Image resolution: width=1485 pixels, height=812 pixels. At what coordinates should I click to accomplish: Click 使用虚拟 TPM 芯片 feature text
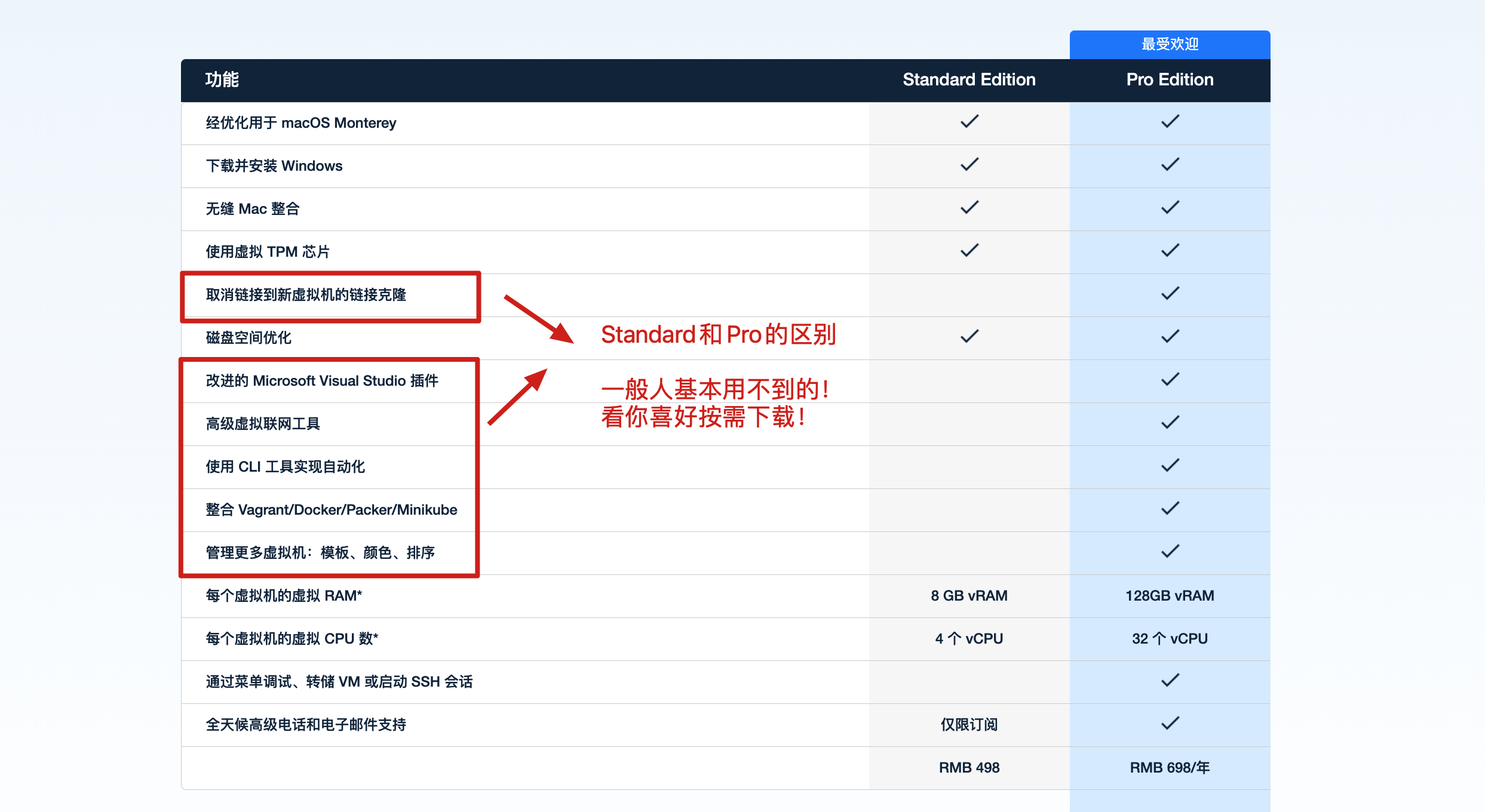point(268,252)
